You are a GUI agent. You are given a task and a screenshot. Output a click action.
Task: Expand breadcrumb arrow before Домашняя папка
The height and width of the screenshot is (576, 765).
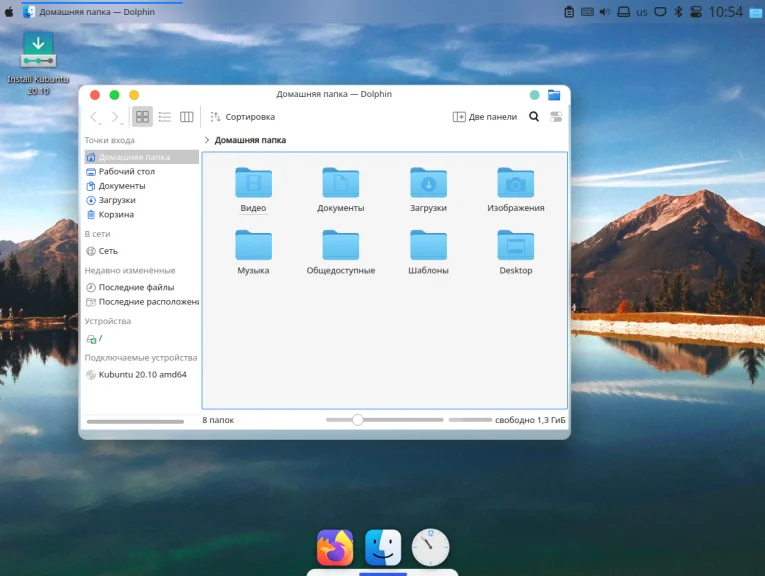click(x=207, y=141)
